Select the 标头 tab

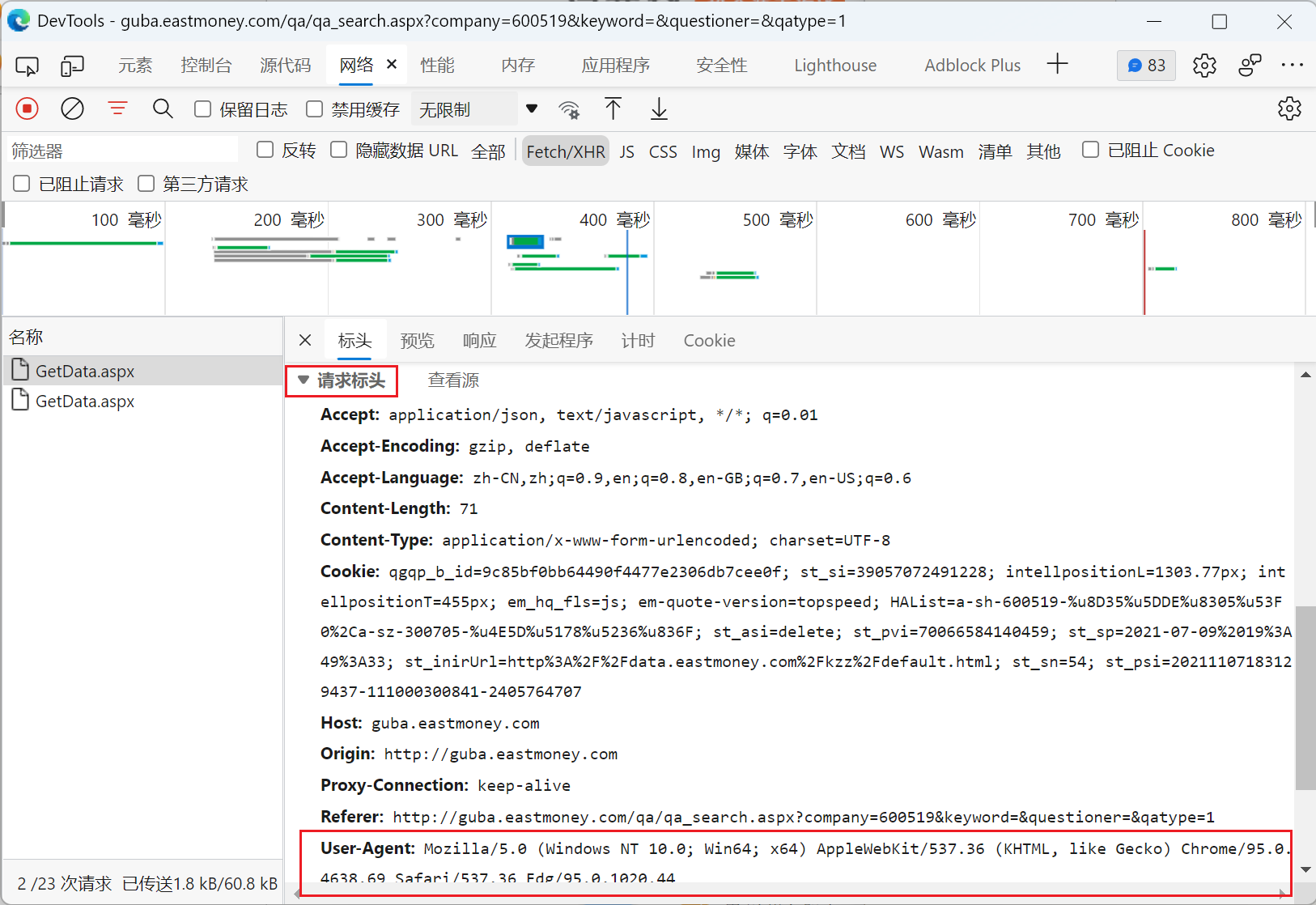tap(354, 341)
